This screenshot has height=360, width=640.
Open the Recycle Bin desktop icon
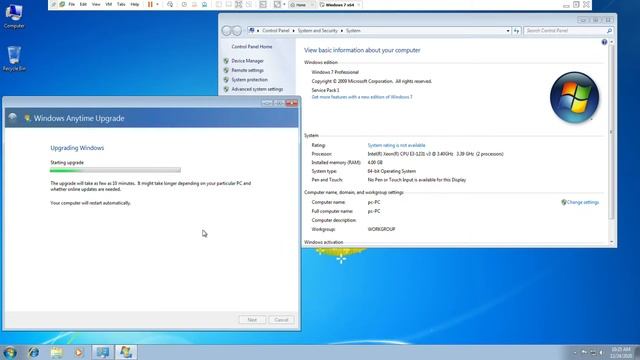[x=14, y=58]
